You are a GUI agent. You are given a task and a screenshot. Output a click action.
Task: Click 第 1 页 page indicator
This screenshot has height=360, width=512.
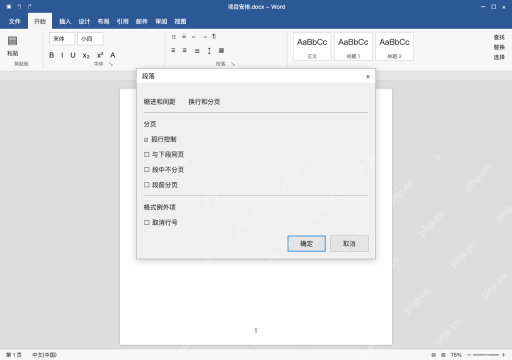[x=14, y=355]
